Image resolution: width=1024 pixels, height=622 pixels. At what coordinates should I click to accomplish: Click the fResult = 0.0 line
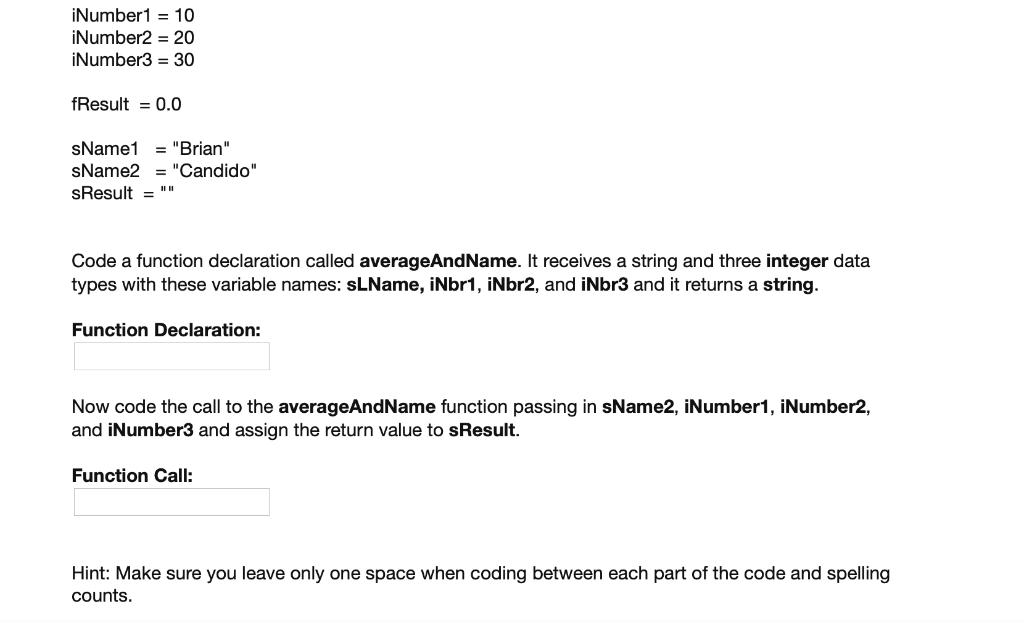pyautogui.click(x=127, y=103)
